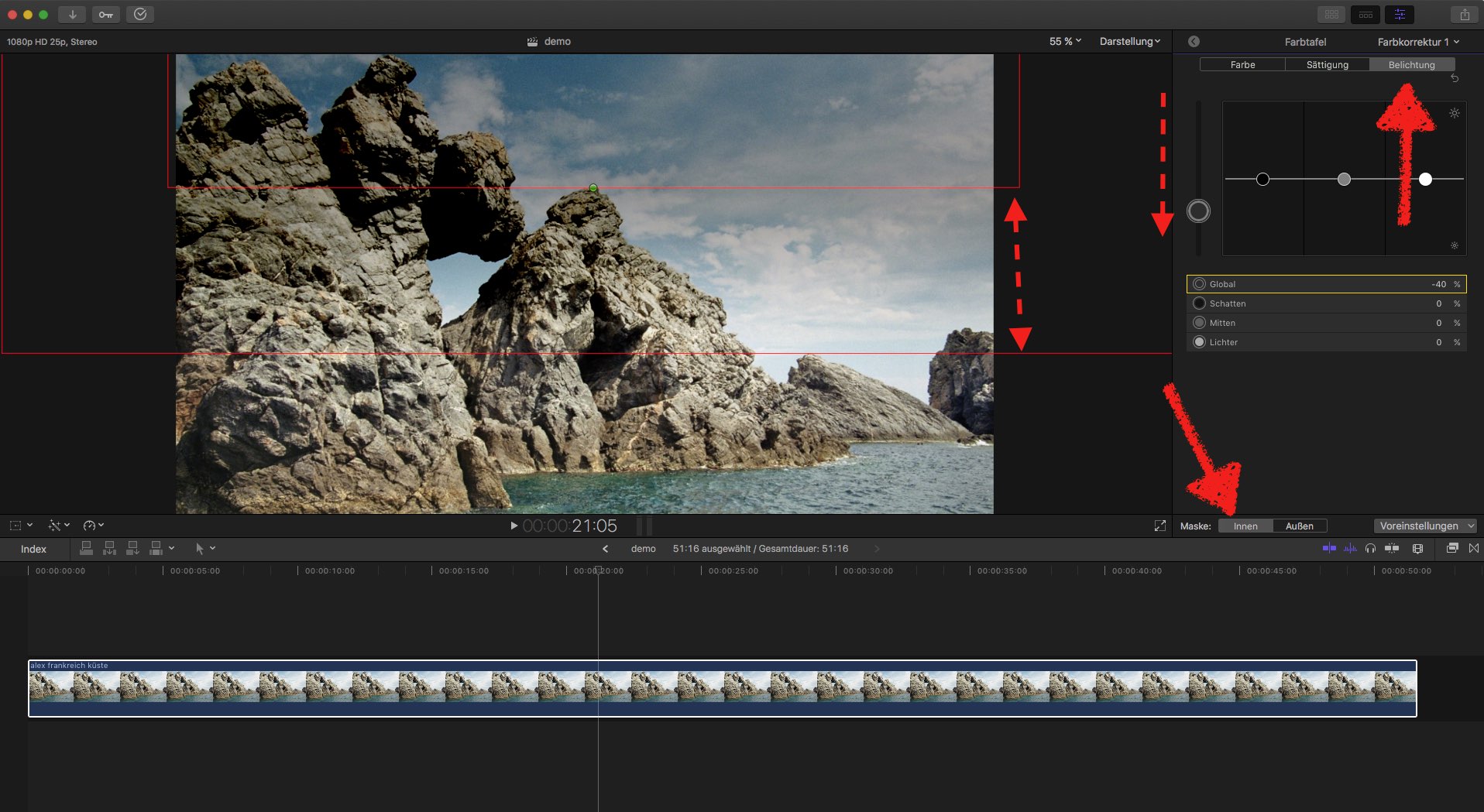The width and height of the screenshot is (1484, 812).
Task: Expand viewer to fullscreen
Action: click(x=1159, y=526)
